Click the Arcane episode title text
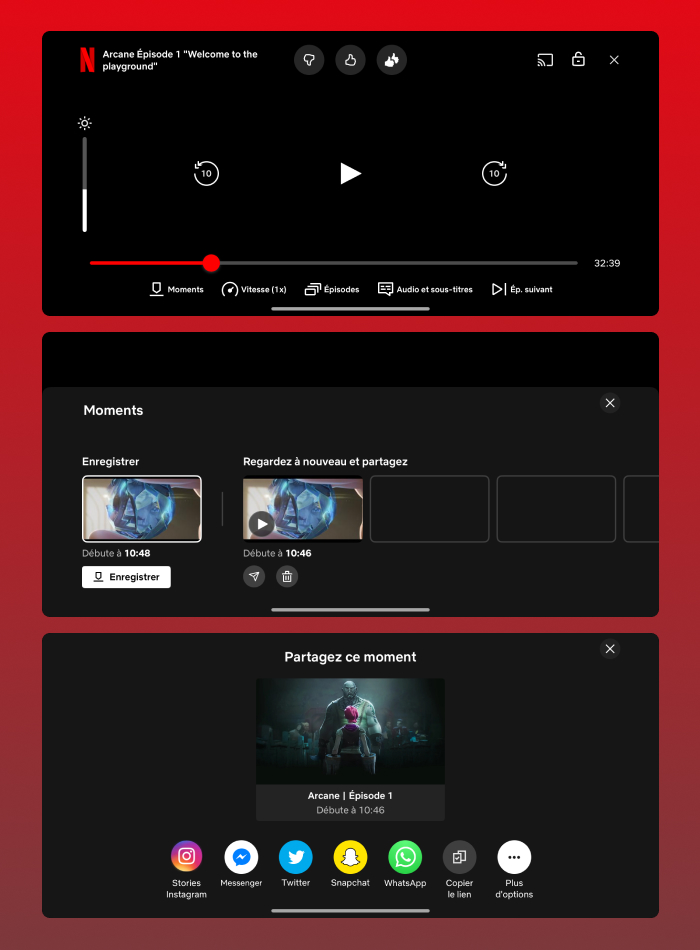The image size is (700, 950). point(180,60)
